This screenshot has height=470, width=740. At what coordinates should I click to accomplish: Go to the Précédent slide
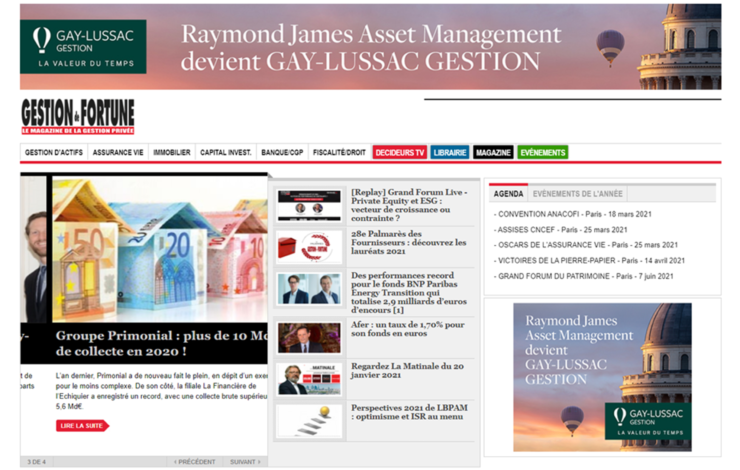pos(194,462)
